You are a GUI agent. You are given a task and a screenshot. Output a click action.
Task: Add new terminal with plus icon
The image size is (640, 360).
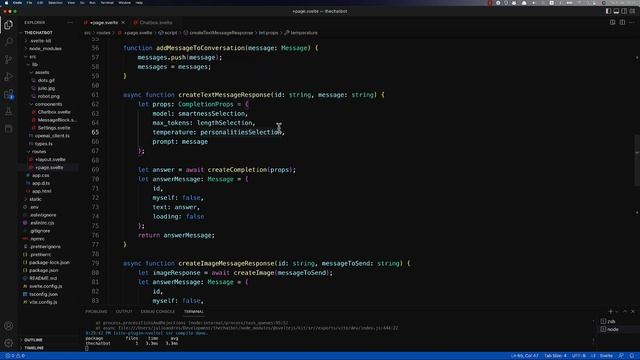pos(611,311)
